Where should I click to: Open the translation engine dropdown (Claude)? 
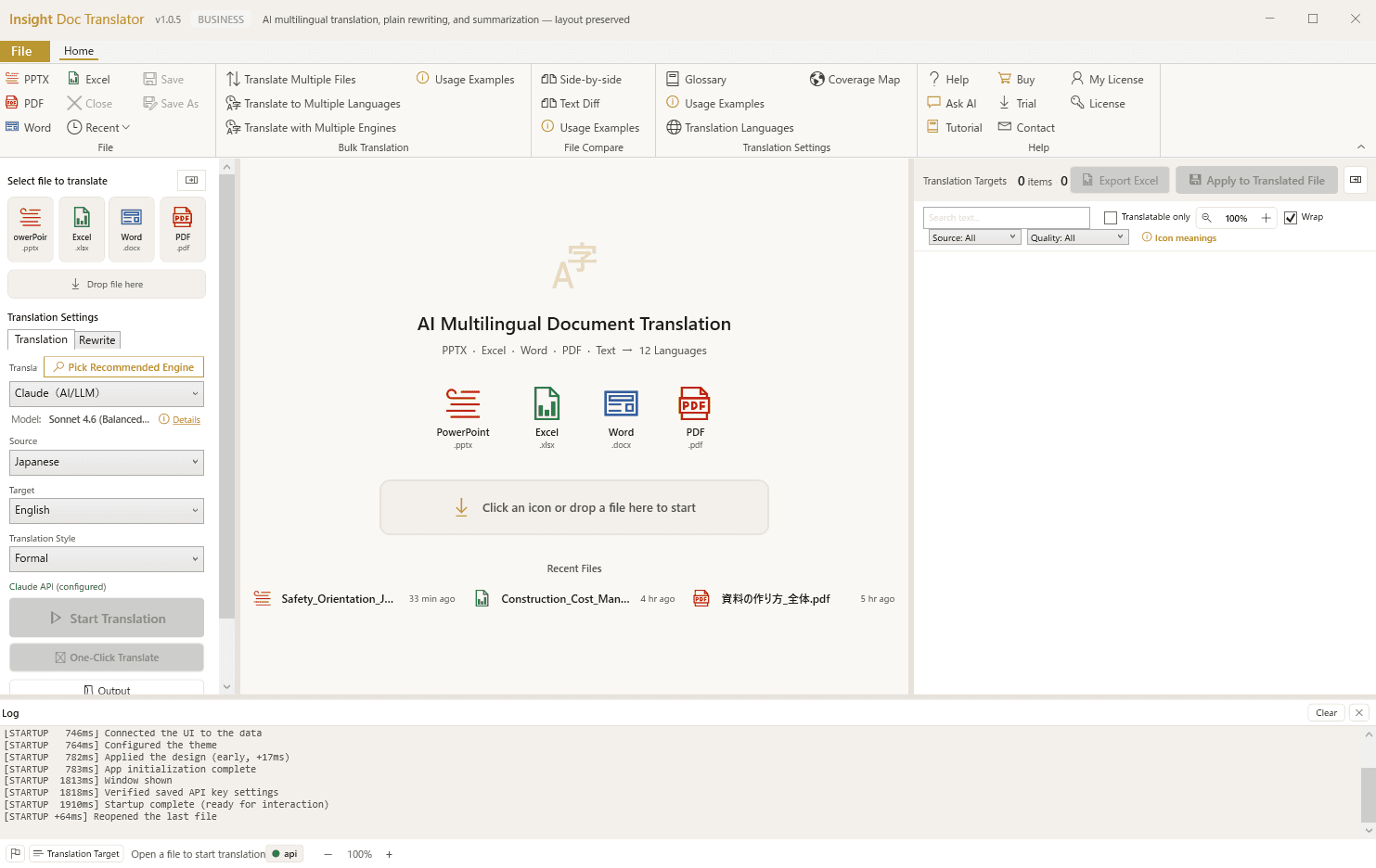[107, 393]
